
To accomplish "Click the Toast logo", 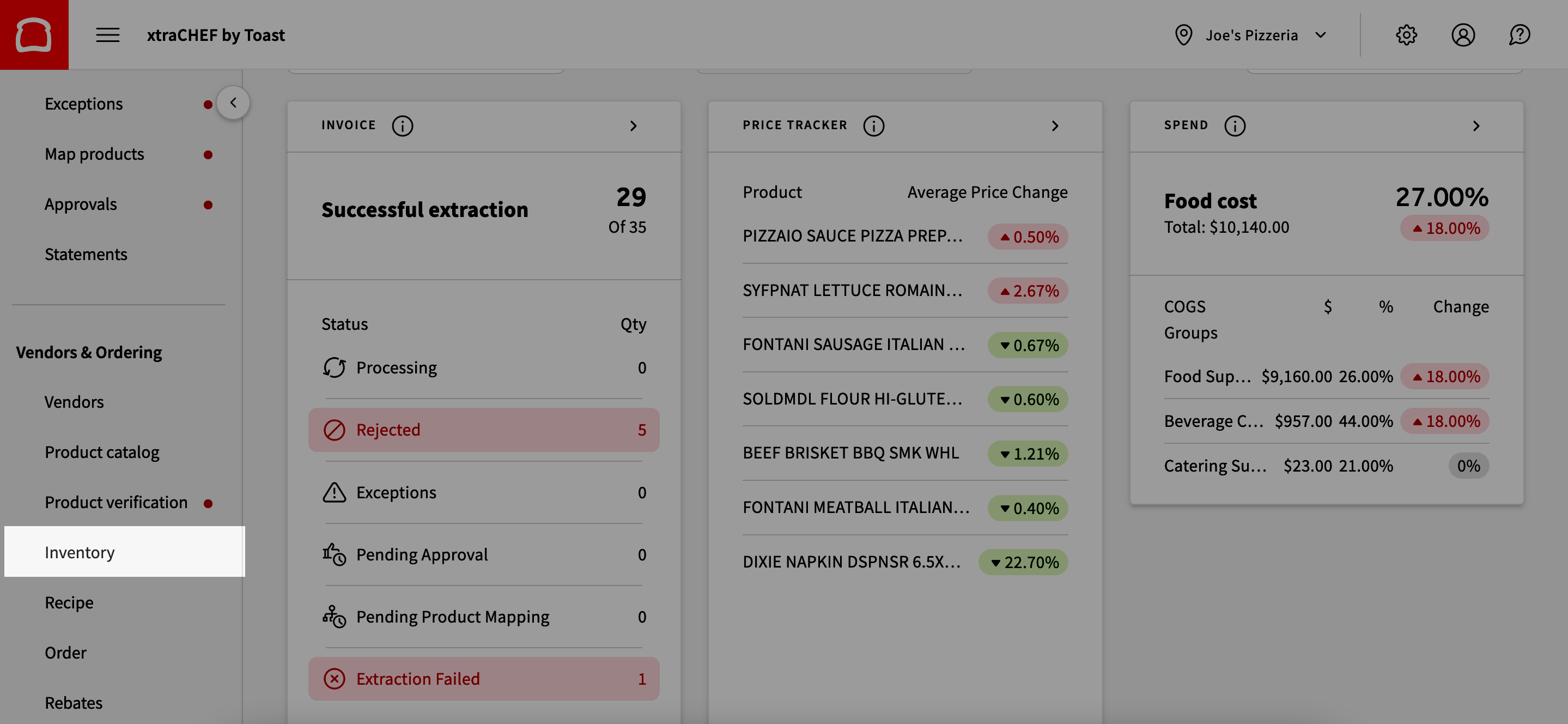I will click(34, 34).
